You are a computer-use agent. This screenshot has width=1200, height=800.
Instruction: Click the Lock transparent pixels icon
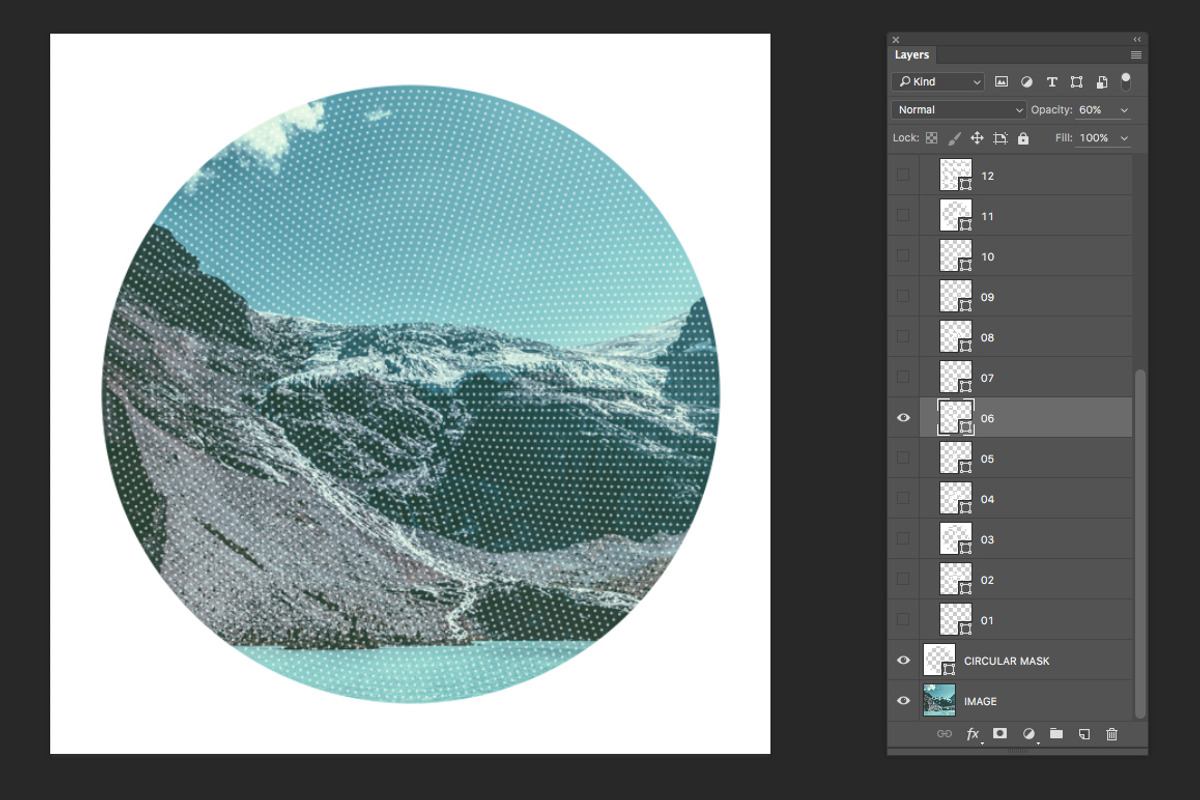930,137
